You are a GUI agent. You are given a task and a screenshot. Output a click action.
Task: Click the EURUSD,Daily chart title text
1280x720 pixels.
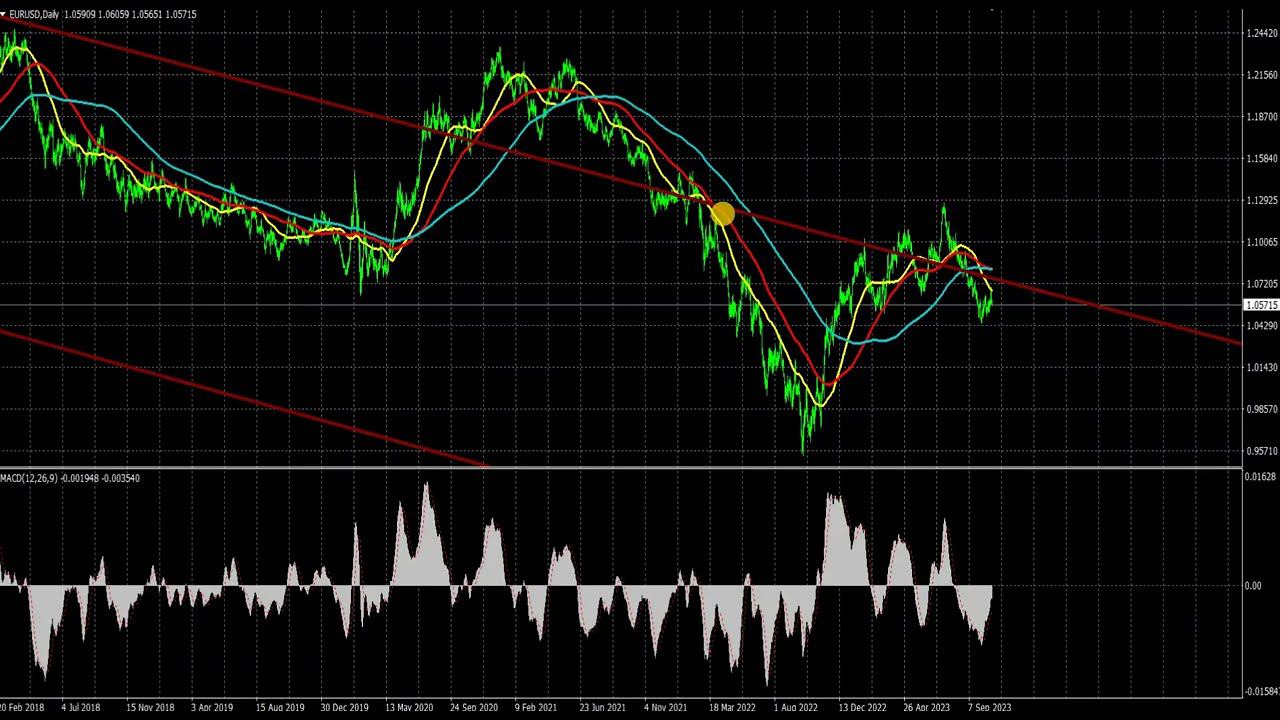pos(34,14)
